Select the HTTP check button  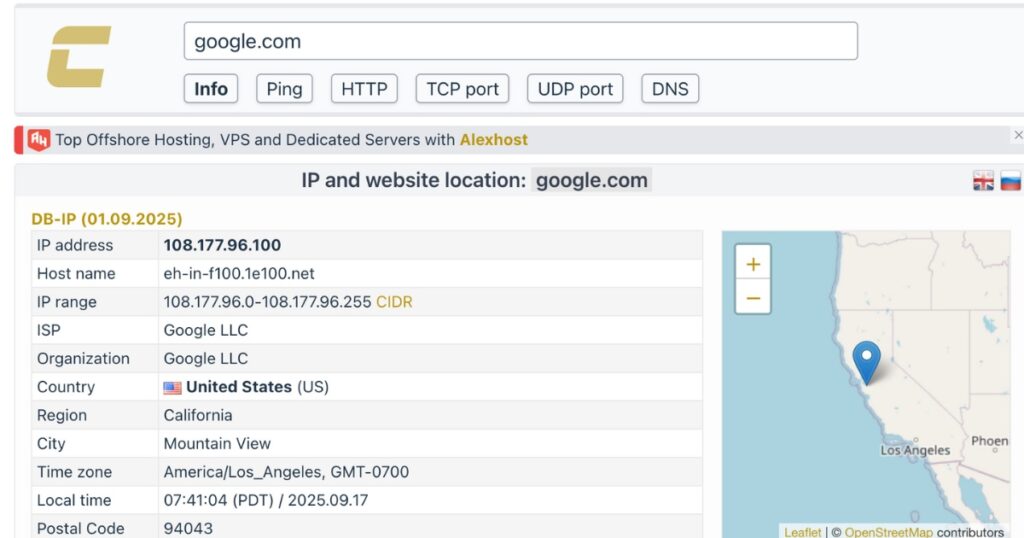point(364,89)
